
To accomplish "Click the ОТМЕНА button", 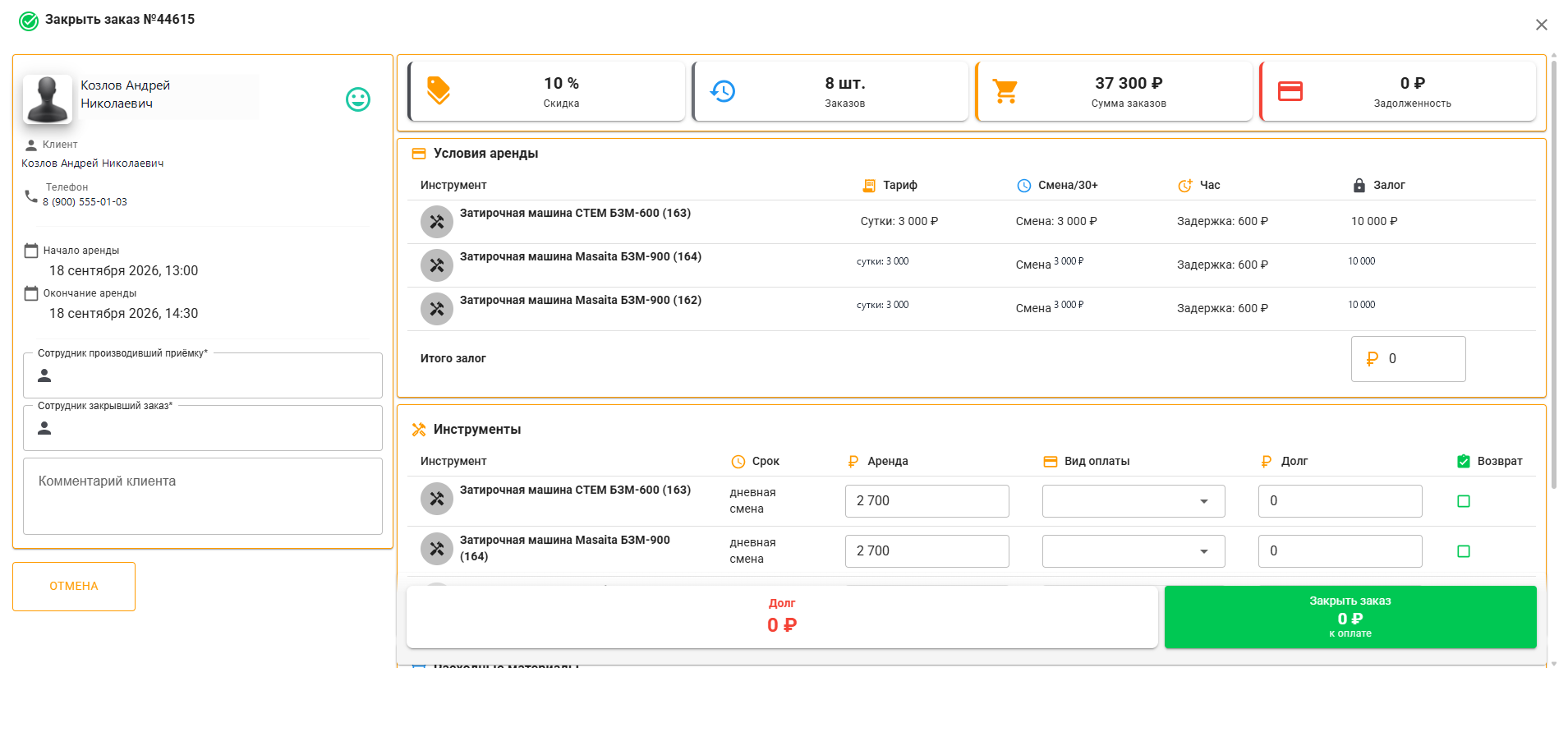I will point(74,587).
